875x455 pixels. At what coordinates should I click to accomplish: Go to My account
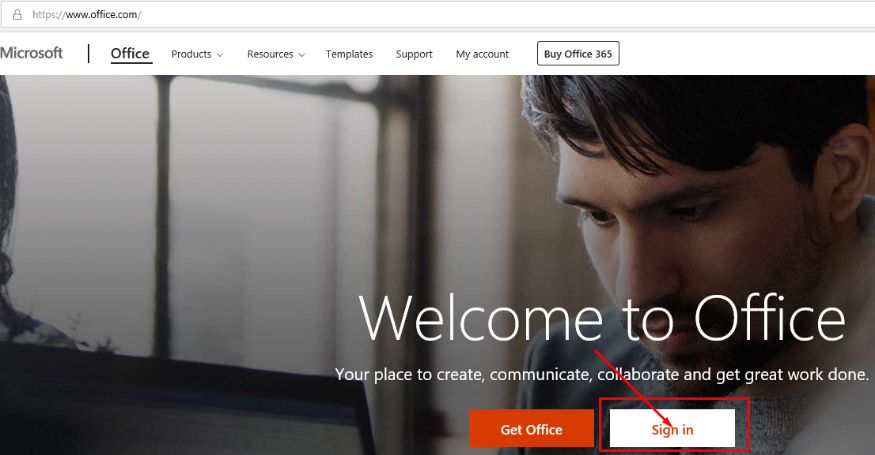pos(482,54)
